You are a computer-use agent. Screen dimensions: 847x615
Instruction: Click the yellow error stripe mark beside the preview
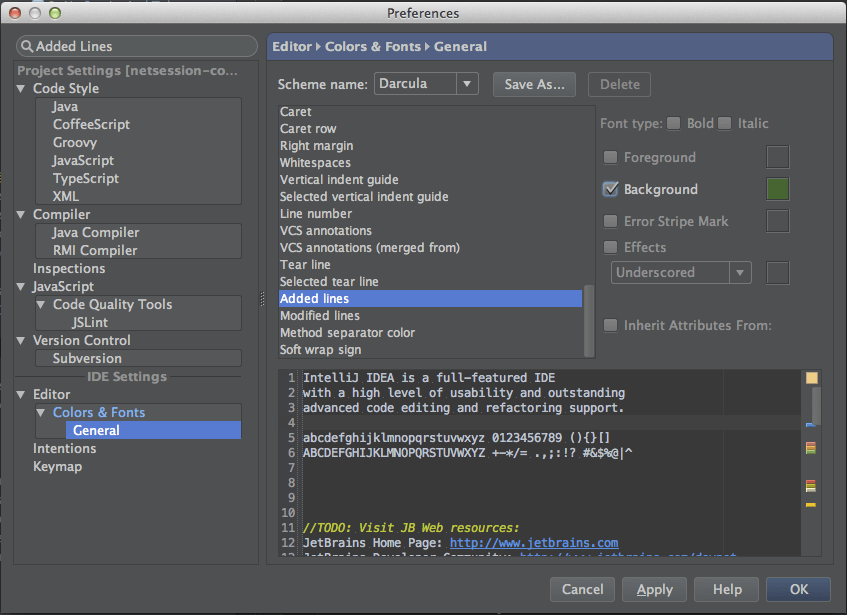pyautogui.click(x=811, y=378)
